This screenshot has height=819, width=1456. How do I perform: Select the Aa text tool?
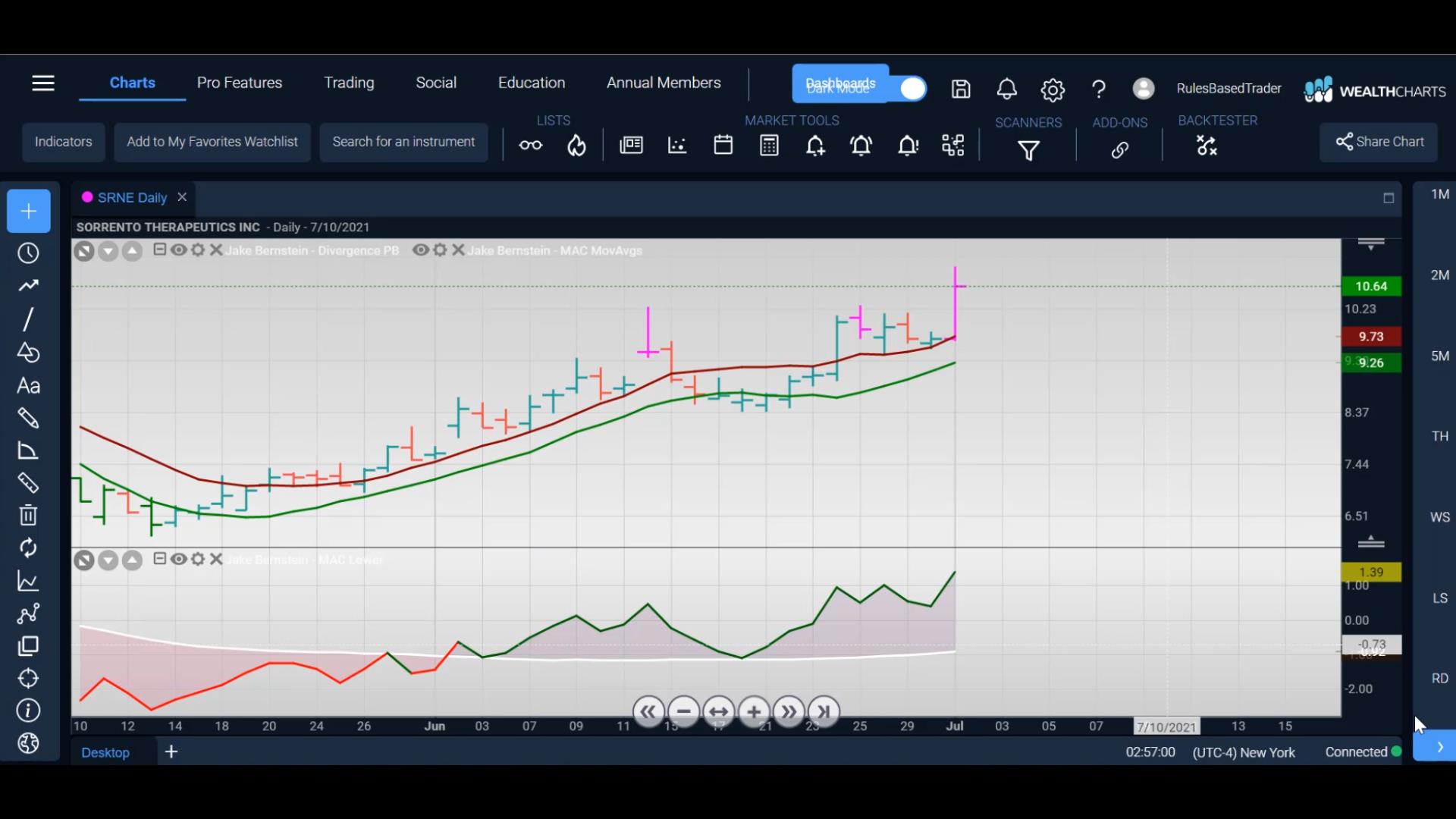28,386
